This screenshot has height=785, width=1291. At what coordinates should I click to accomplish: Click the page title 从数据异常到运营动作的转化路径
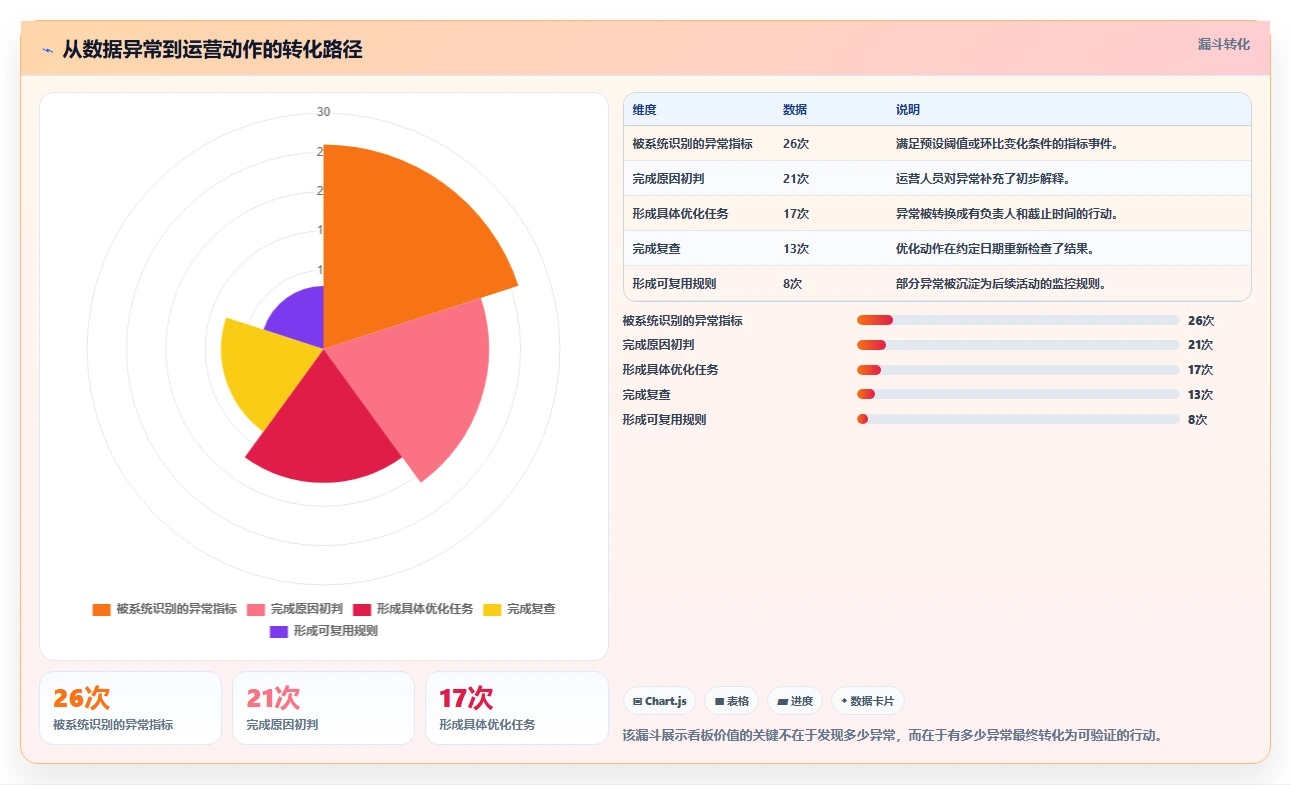click(x=212, y=49)
